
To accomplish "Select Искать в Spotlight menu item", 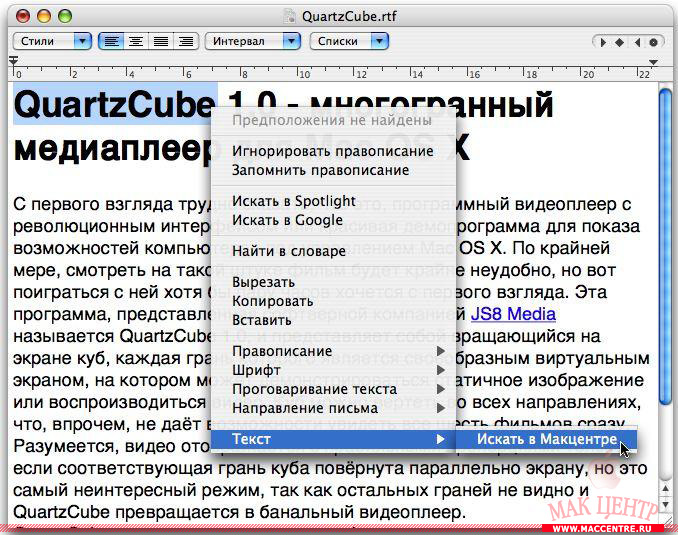I will (333, 201).
